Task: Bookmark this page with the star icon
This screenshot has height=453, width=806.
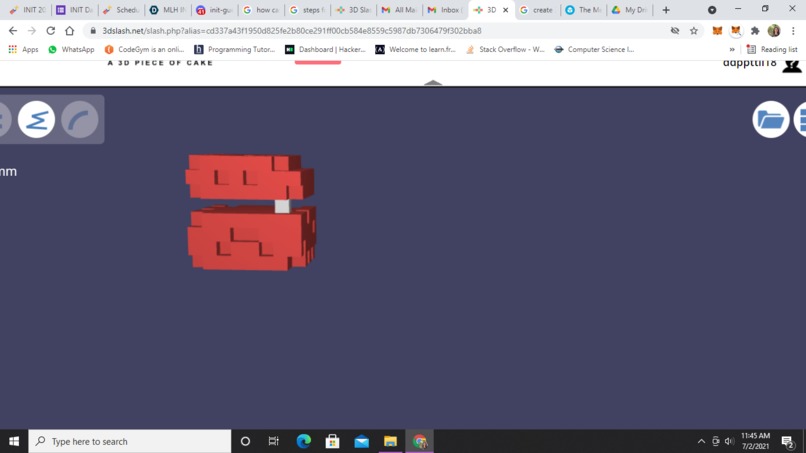Action: tap(693, 31)
